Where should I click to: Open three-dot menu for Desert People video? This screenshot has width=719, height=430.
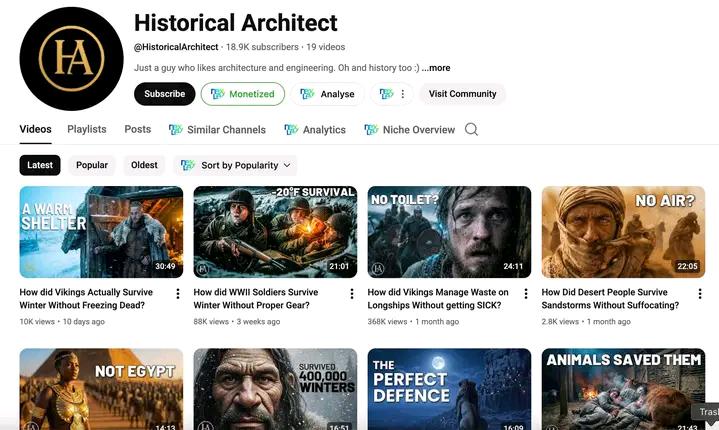pyautogui.click(x=700, y=294)
